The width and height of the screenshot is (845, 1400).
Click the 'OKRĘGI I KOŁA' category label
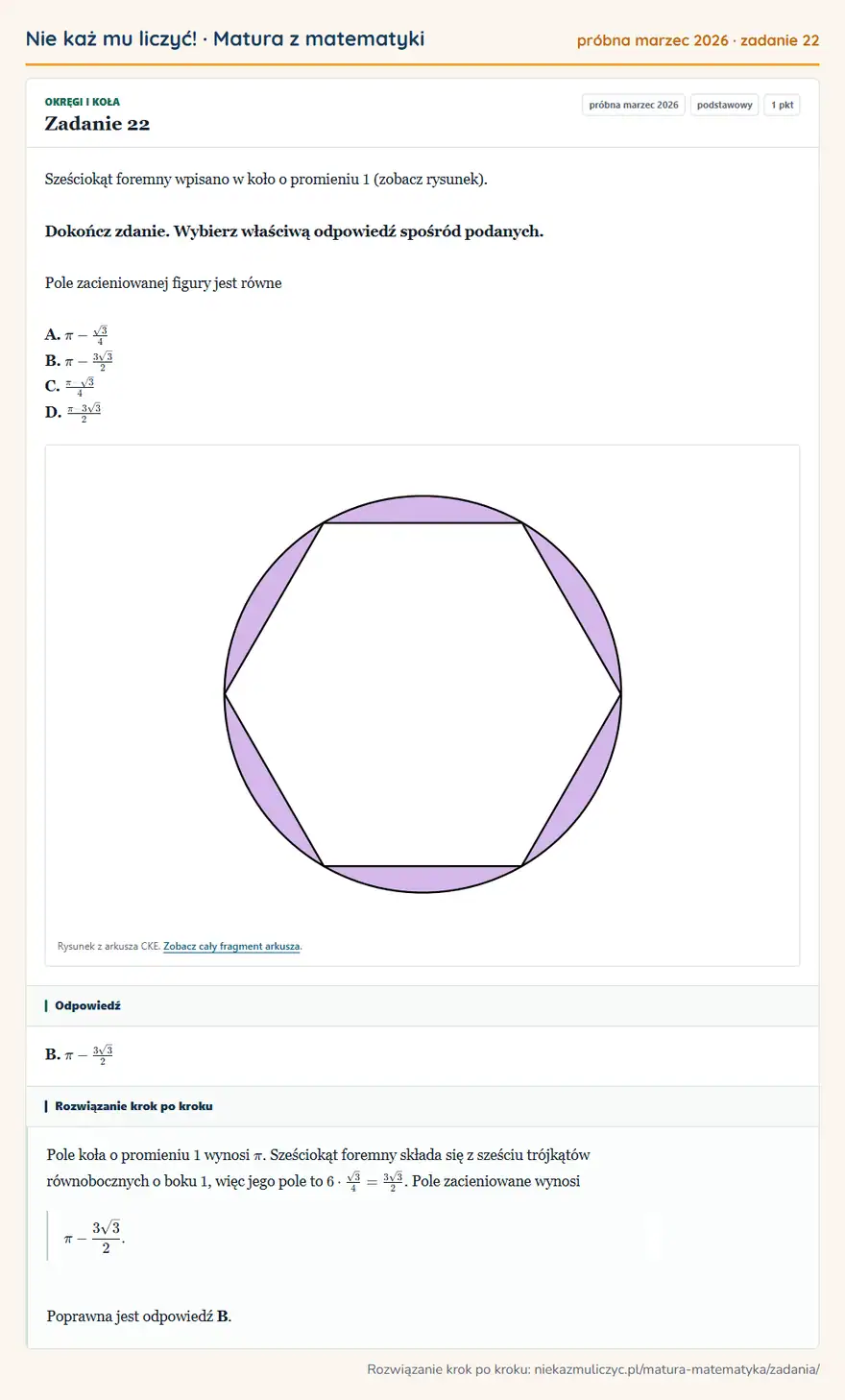(83, 102)
